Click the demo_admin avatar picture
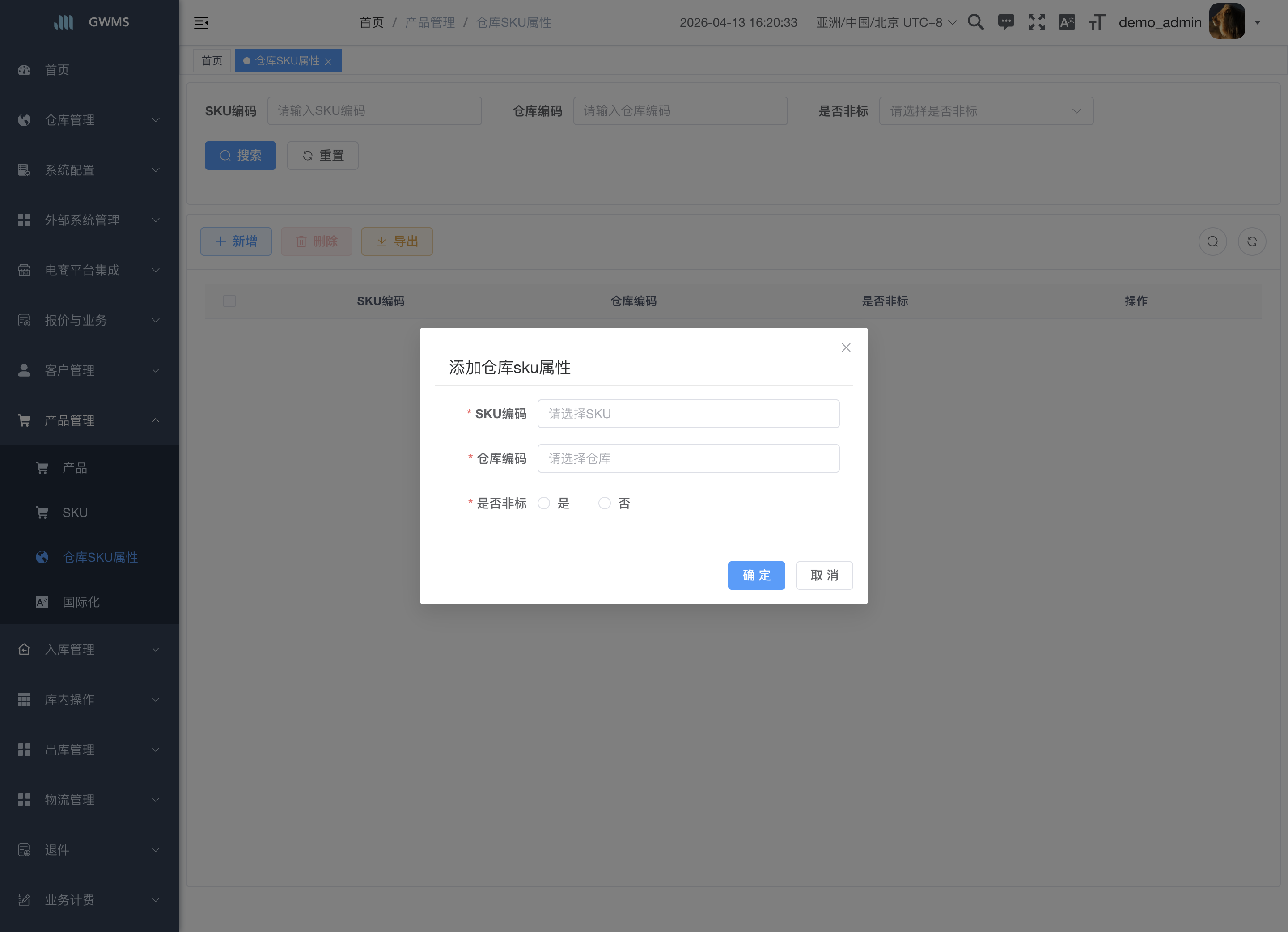 (1227, 21)
